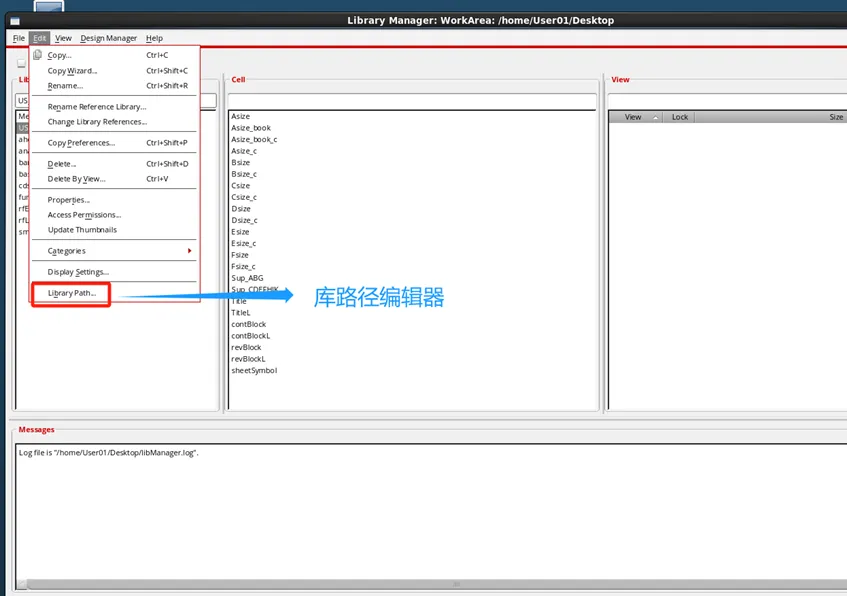The width and height of the screenshot is (847, 596).
Task: Click the Copy icon in Edit menu
Action: tap(38, 55)
